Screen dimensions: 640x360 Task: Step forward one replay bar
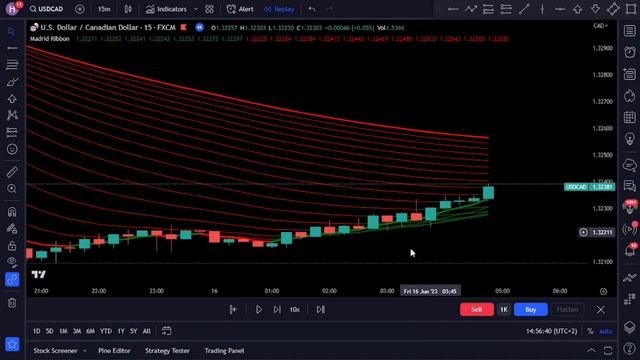tap(277, 310)
